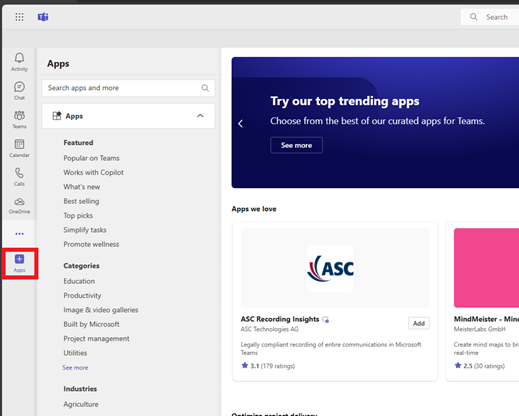Go to Teams in the sidebar
519x416 pixels.
pos(19,119)
